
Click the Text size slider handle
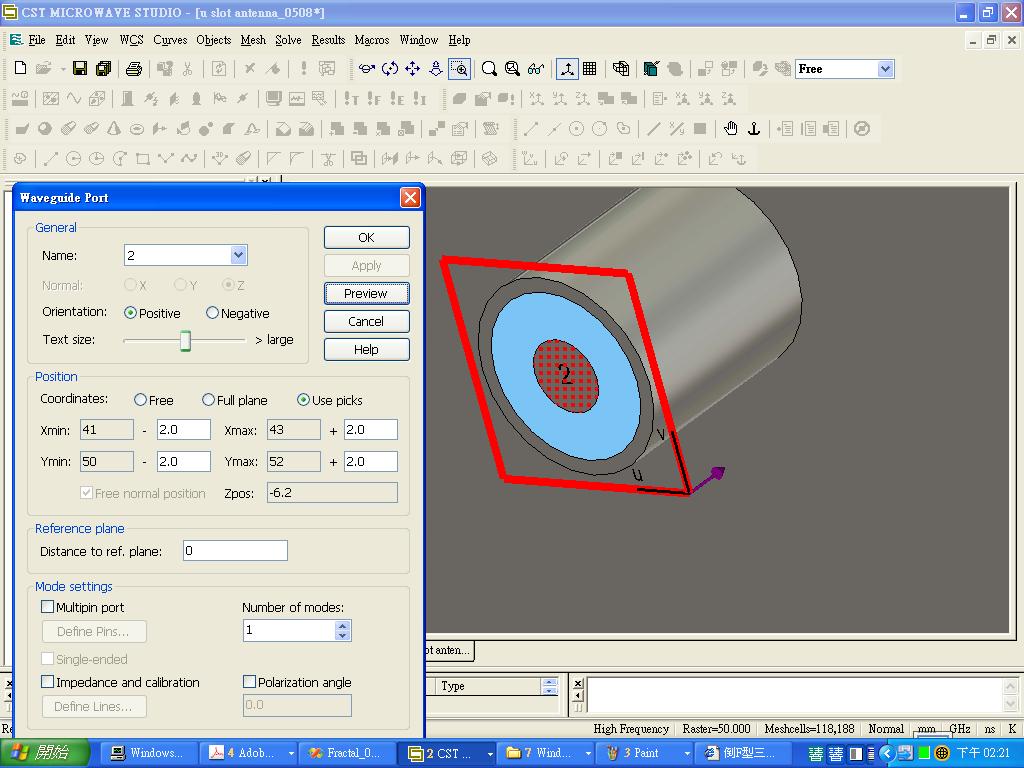pyautogui.click(x=185, y=340)
